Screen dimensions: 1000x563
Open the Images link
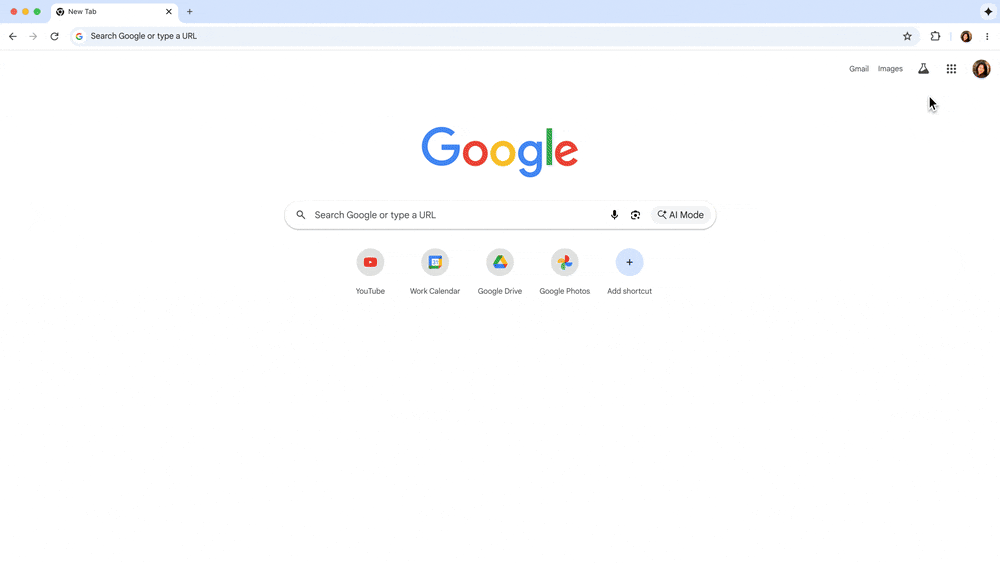(x=890, y=69)
